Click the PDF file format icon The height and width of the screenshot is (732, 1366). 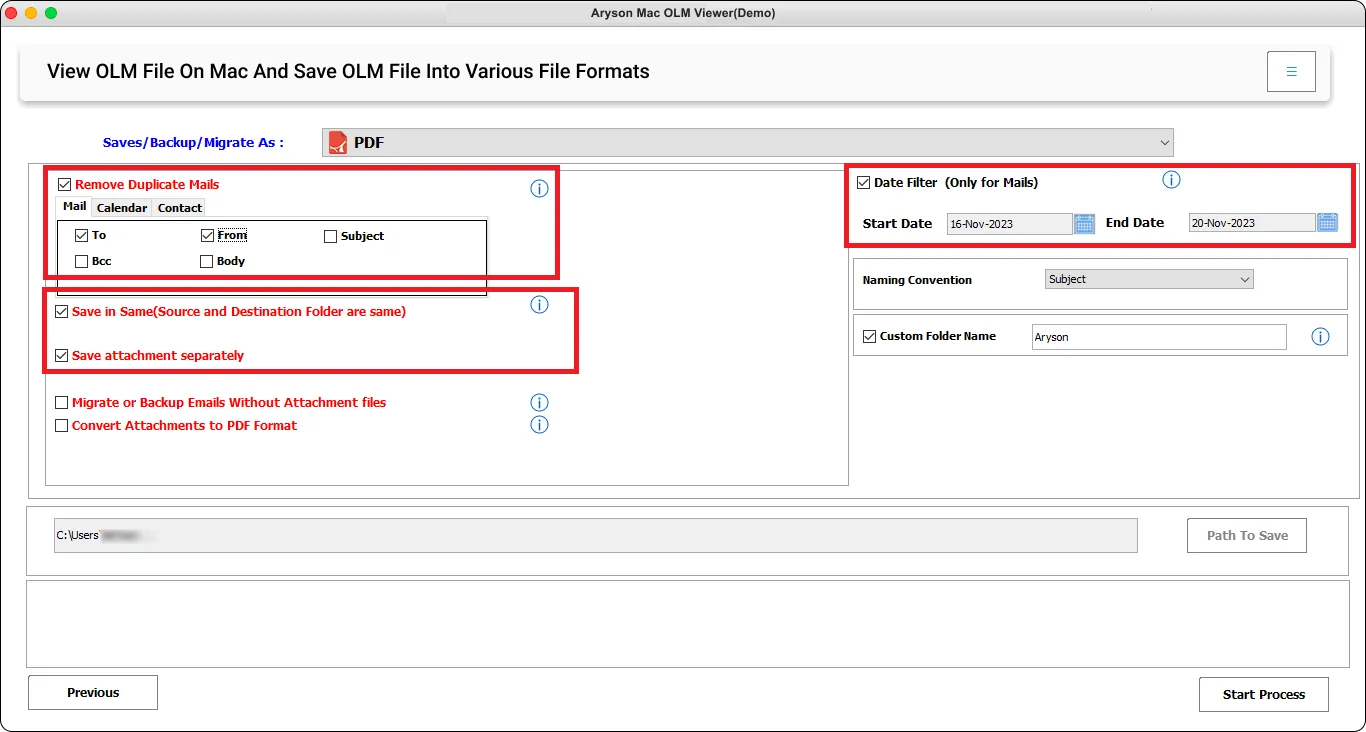(338, 142)
